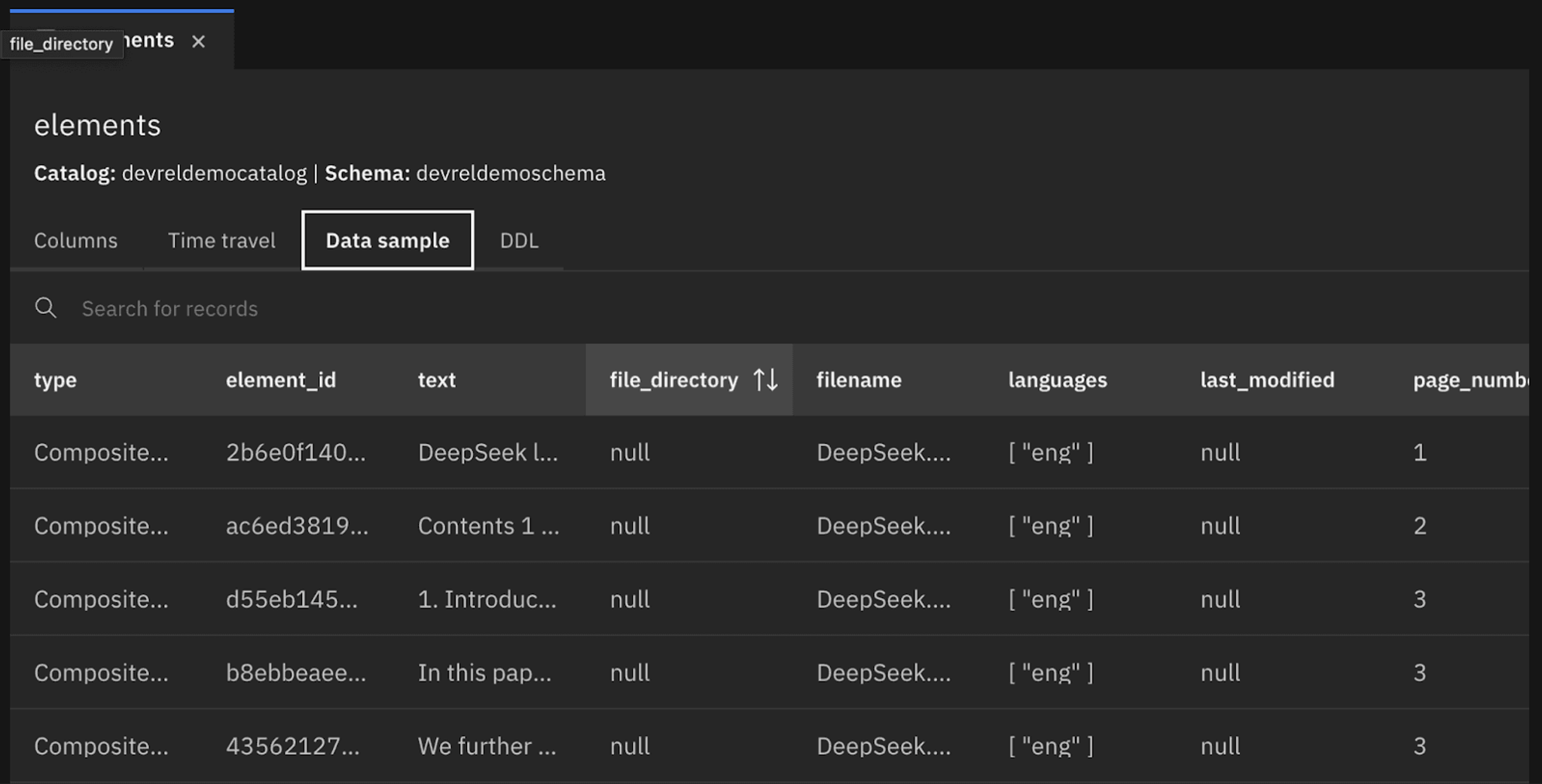Select the Data sample tab
Image resolution: width=1542 pixels, height=784 pixels.
[387, 240]
